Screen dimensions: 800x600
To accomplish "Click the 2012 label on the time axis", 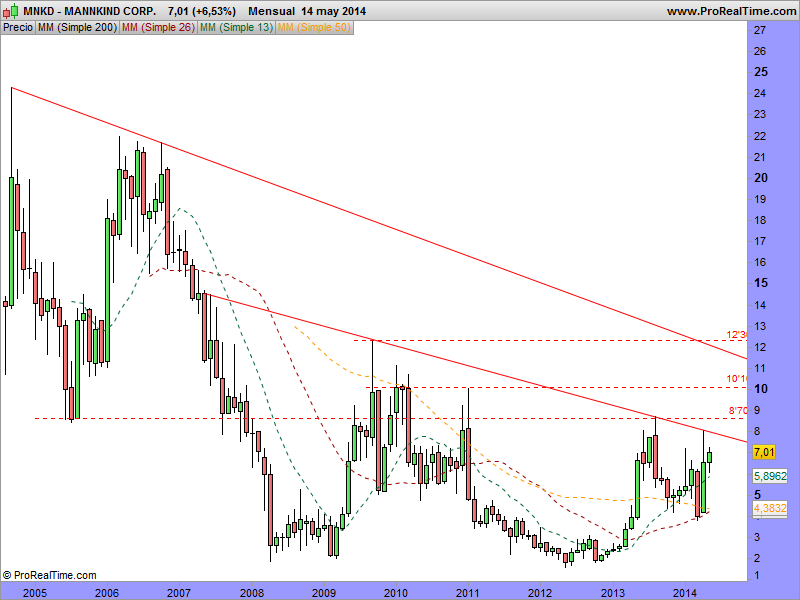I will click(x=540, y=592).
